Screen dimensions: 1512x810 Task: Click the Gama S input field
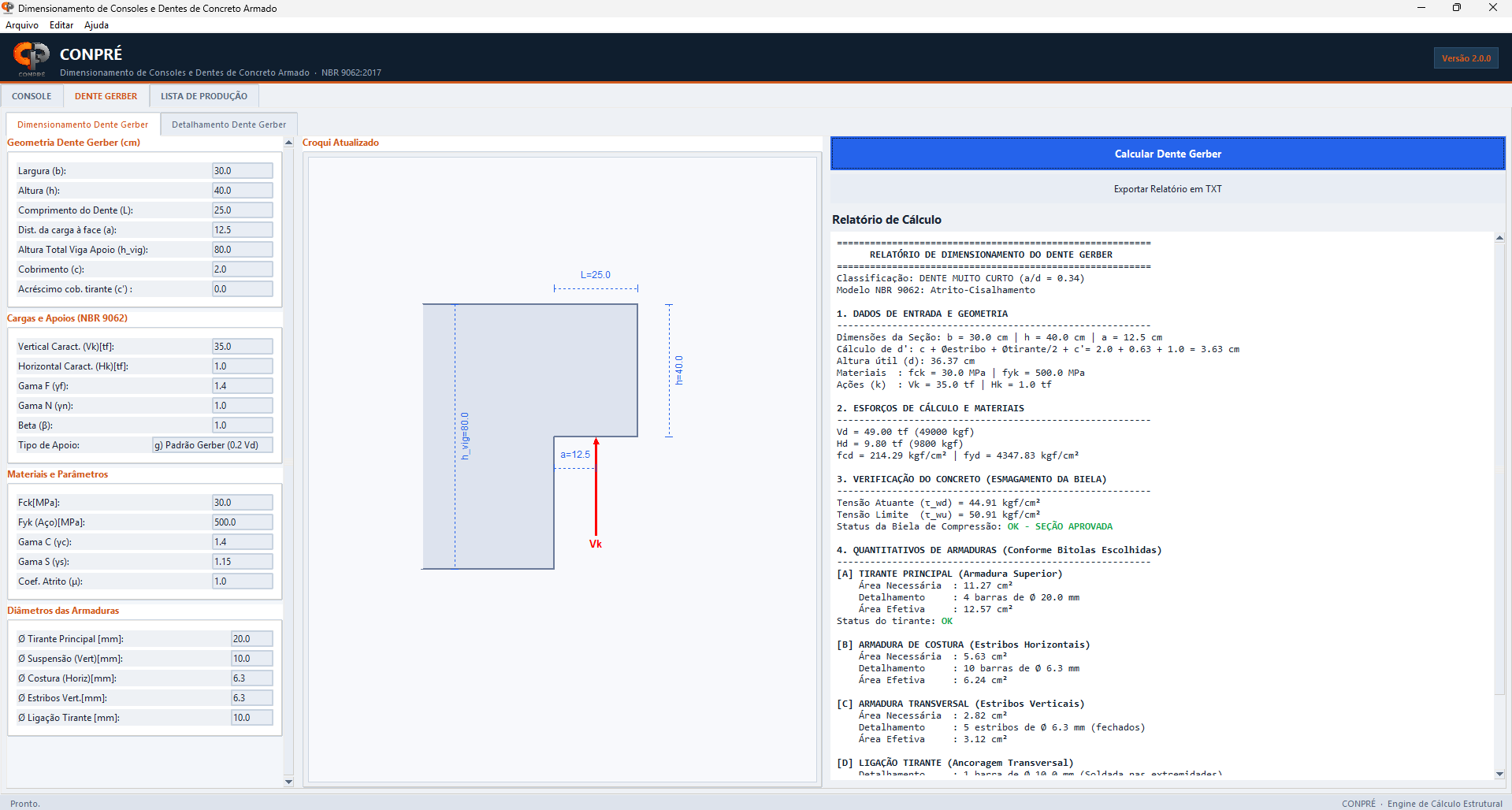click(x=242, y=562)
